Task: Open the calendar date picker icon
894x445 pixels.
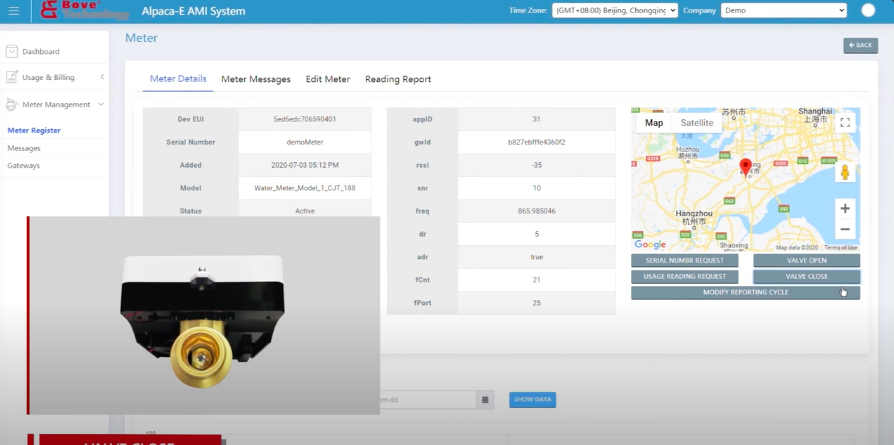Action: (x=485, y=399)
